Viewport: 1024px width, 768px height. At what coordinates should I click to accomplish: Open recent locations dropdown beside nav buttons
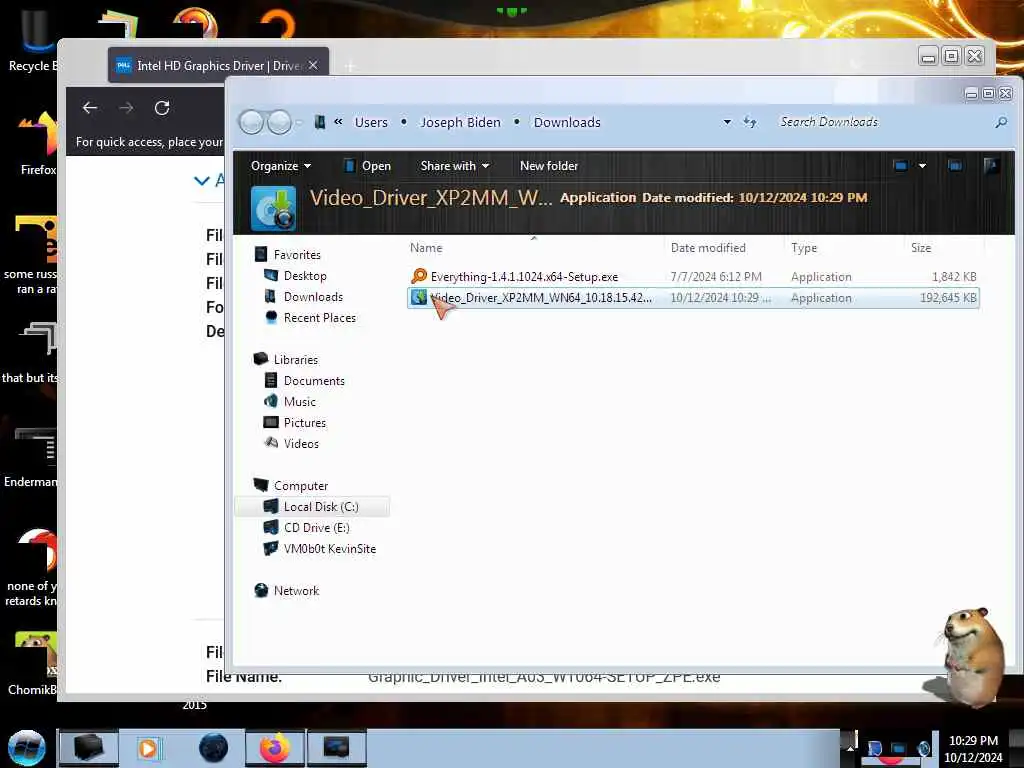click(x=299, y=122)
